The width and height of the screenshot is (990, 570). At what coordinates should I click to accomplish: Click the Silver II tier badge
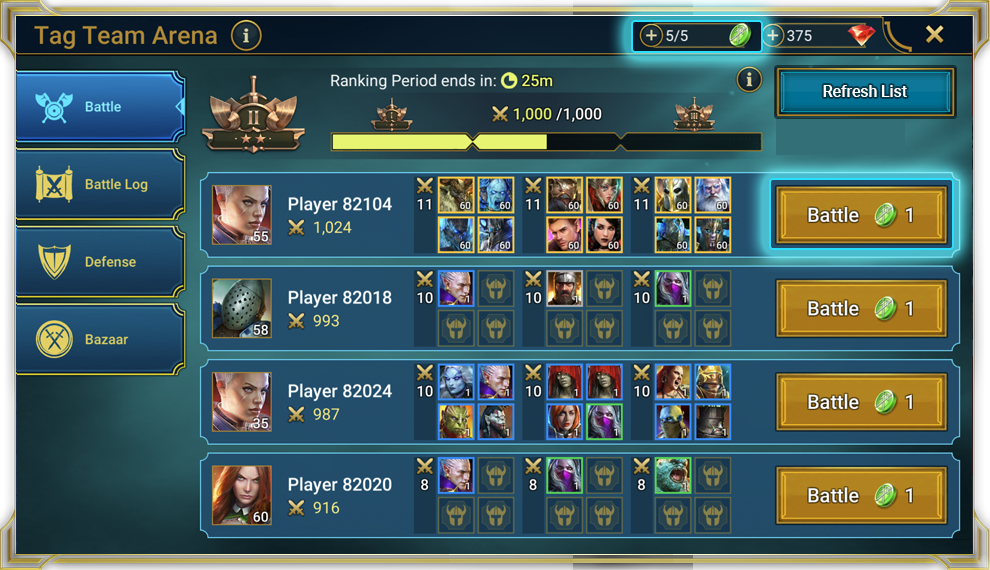click(254, 116)
